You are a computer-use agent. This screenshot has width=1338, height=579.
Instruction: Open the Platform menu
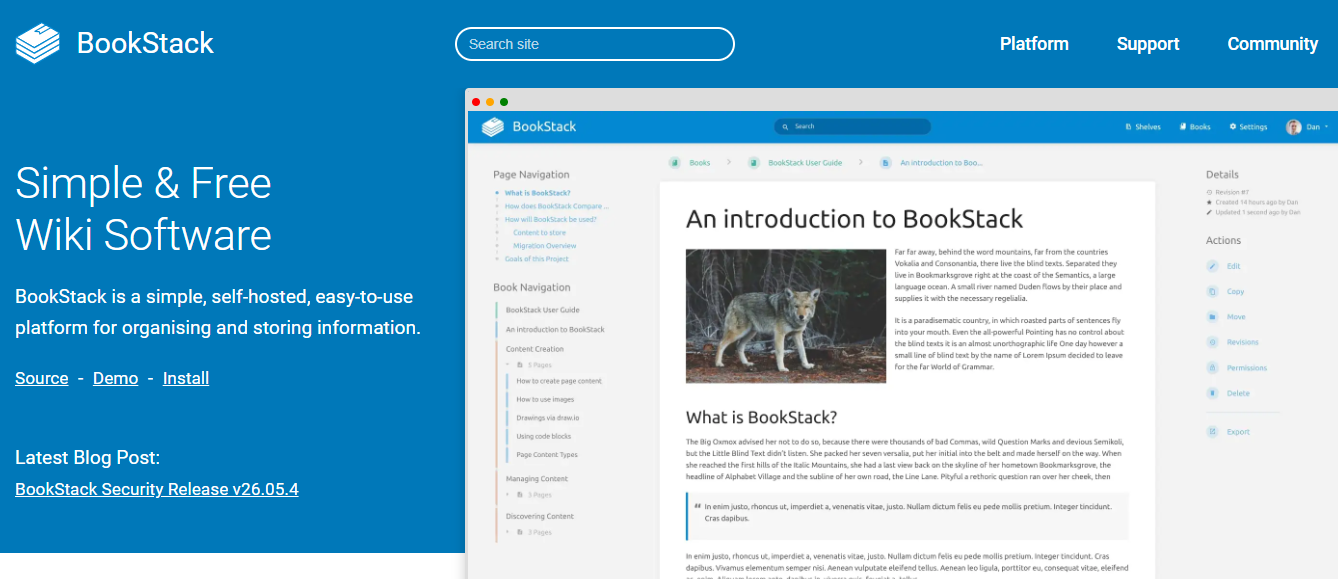pyautogui.click(x=1034, y=44)
